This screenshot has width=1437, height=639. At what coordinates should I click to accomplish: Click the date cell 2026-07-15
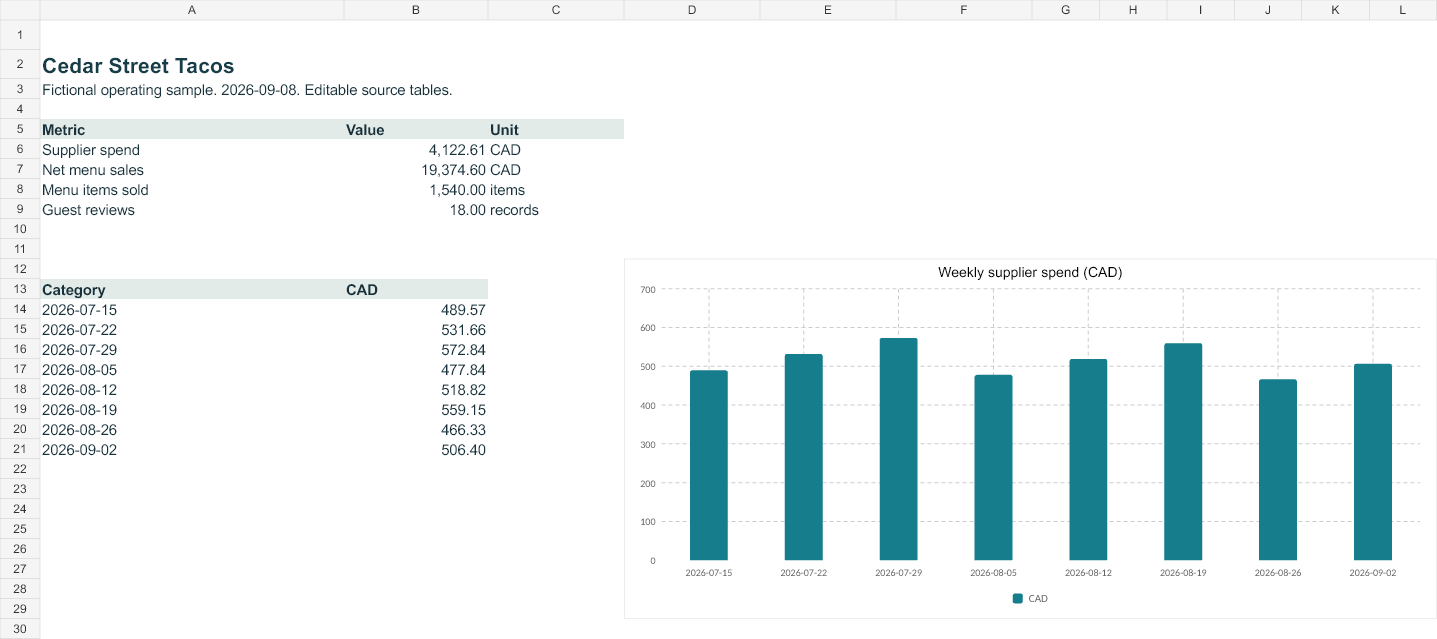tap(192, 310)
